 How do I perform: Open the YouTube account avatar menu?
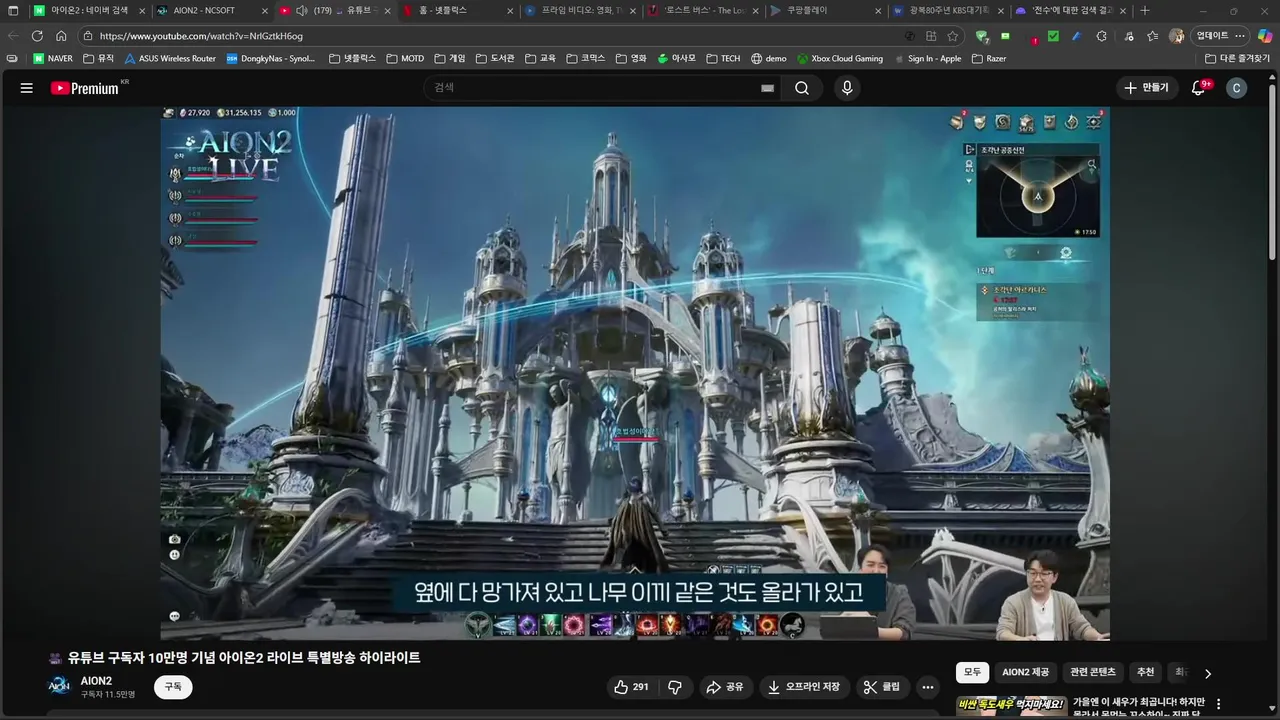(1236, 88)
